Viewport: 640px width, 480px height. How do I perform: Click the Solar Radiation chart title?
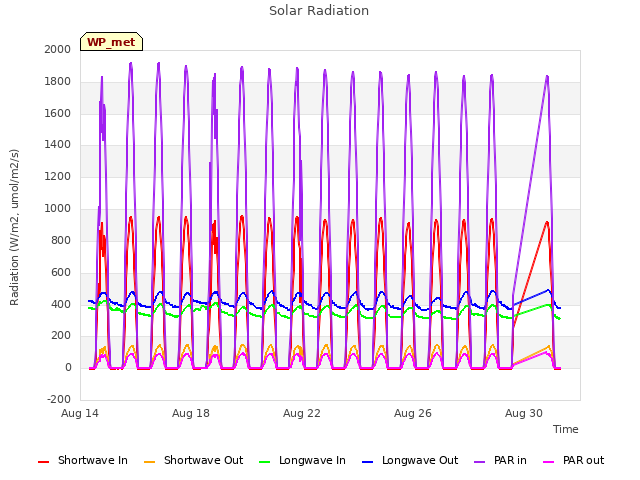coord(319,11)
